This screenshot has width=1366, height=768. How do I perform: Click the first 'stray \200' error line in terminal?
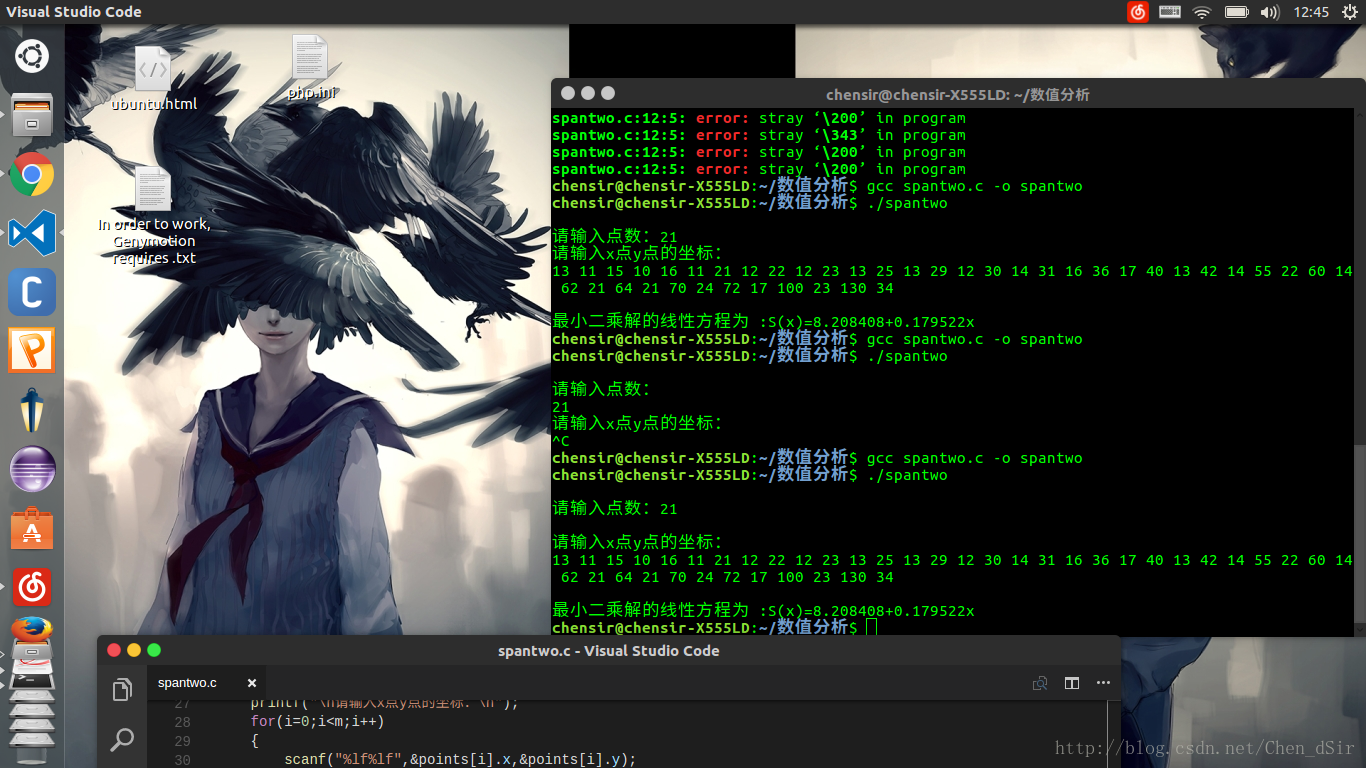pyautogui.click(x=759, y=118)
